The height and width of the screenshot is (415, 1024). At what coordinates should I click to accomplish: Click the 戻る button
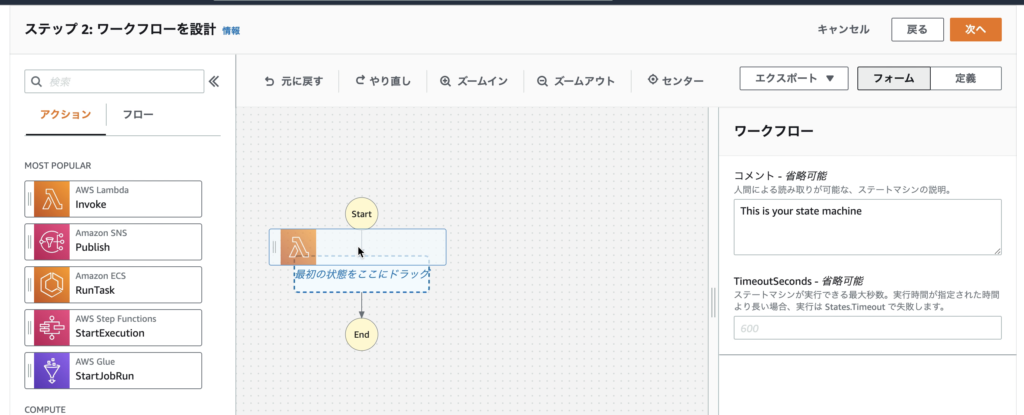pos(917,29)
